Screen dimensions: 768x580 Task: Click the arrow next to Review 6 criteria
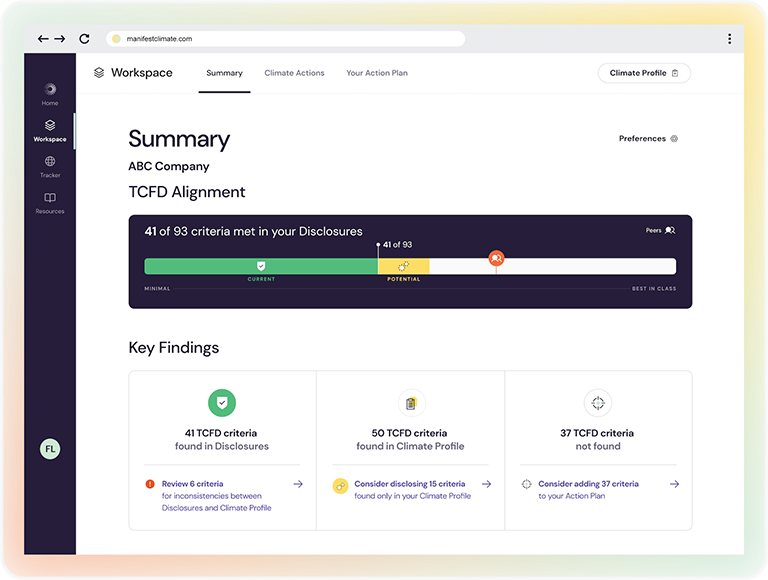(x=298, y=484)
